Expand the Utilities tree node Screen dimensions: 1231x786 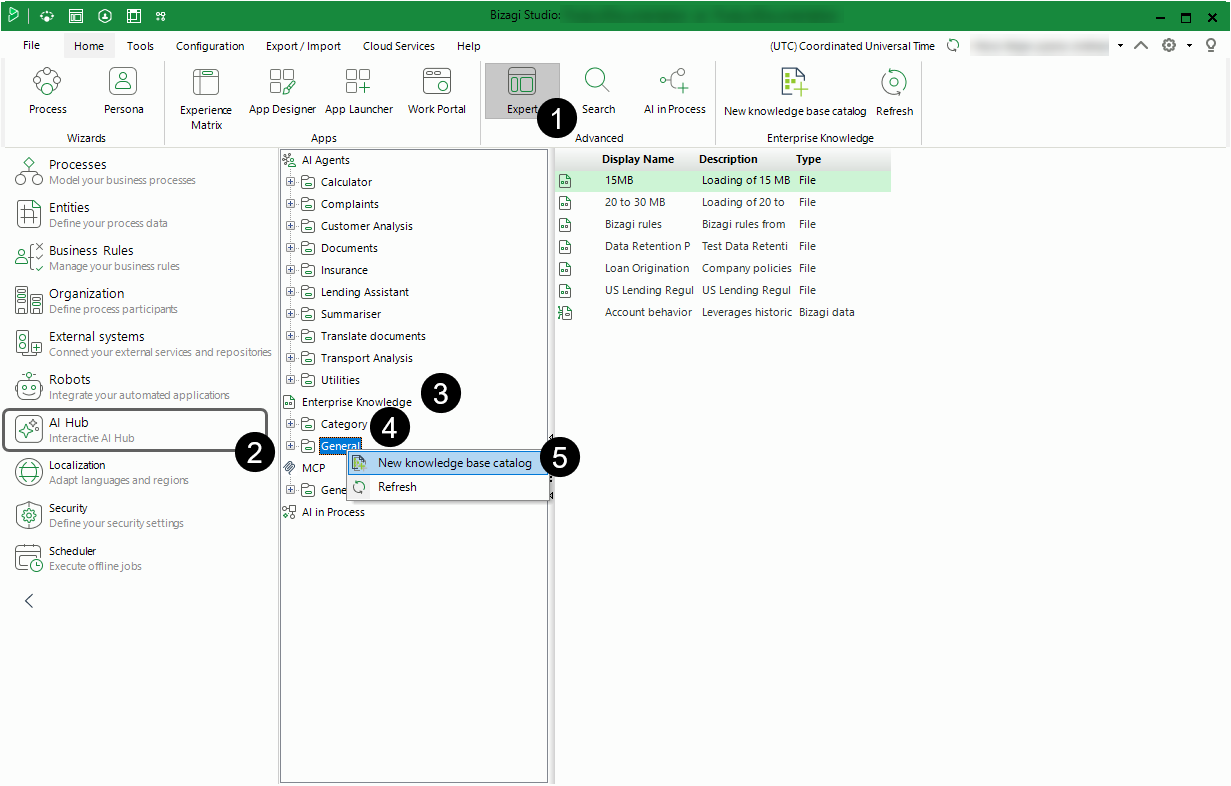click(291, 380)
